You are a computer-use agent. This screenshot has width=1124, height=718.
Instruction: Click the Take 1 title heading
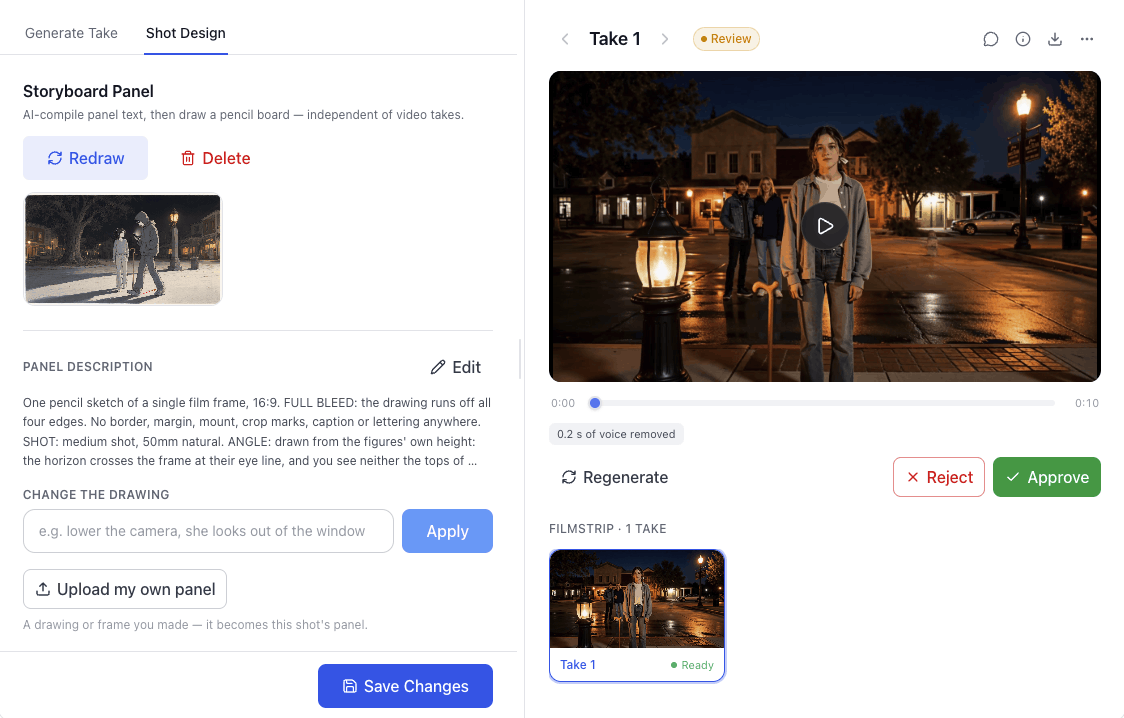pyautogui.click(x=615, y=39)
